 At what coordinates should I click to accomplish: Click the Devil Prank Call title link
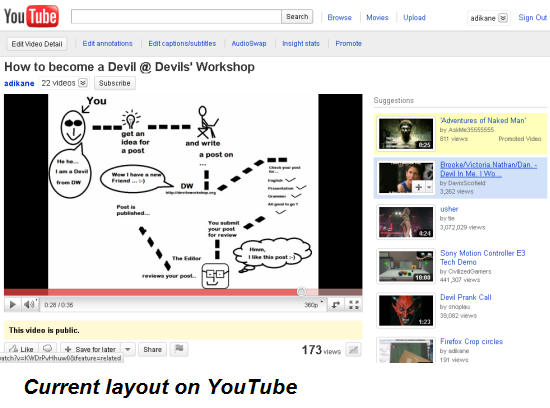(465, 297)
